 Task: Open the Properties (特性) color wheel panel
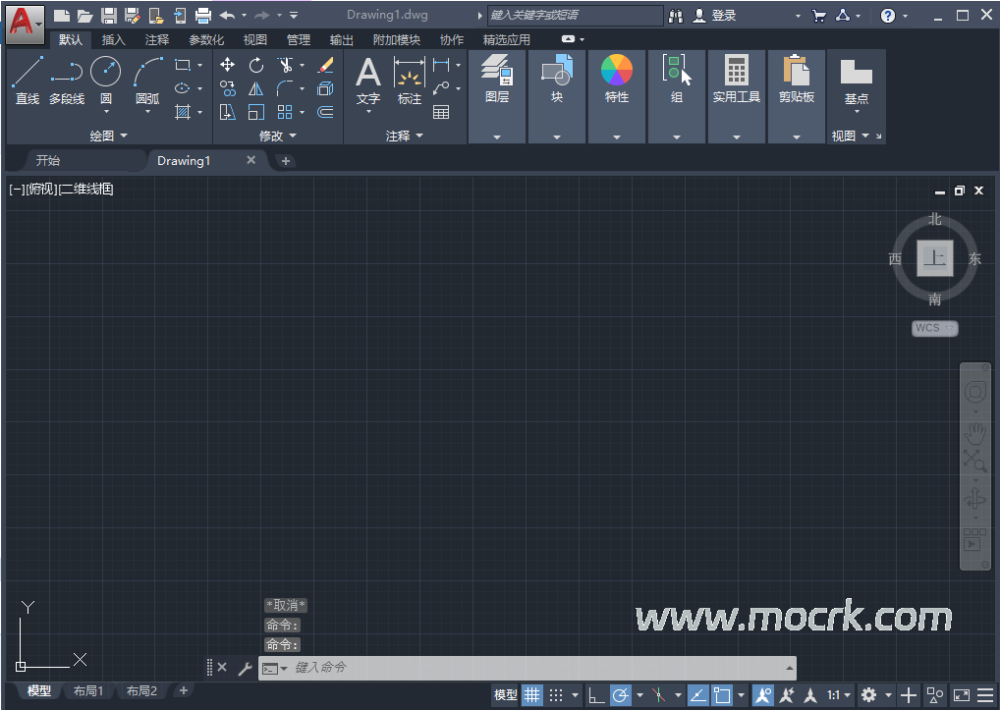click(x=617, y=80)
